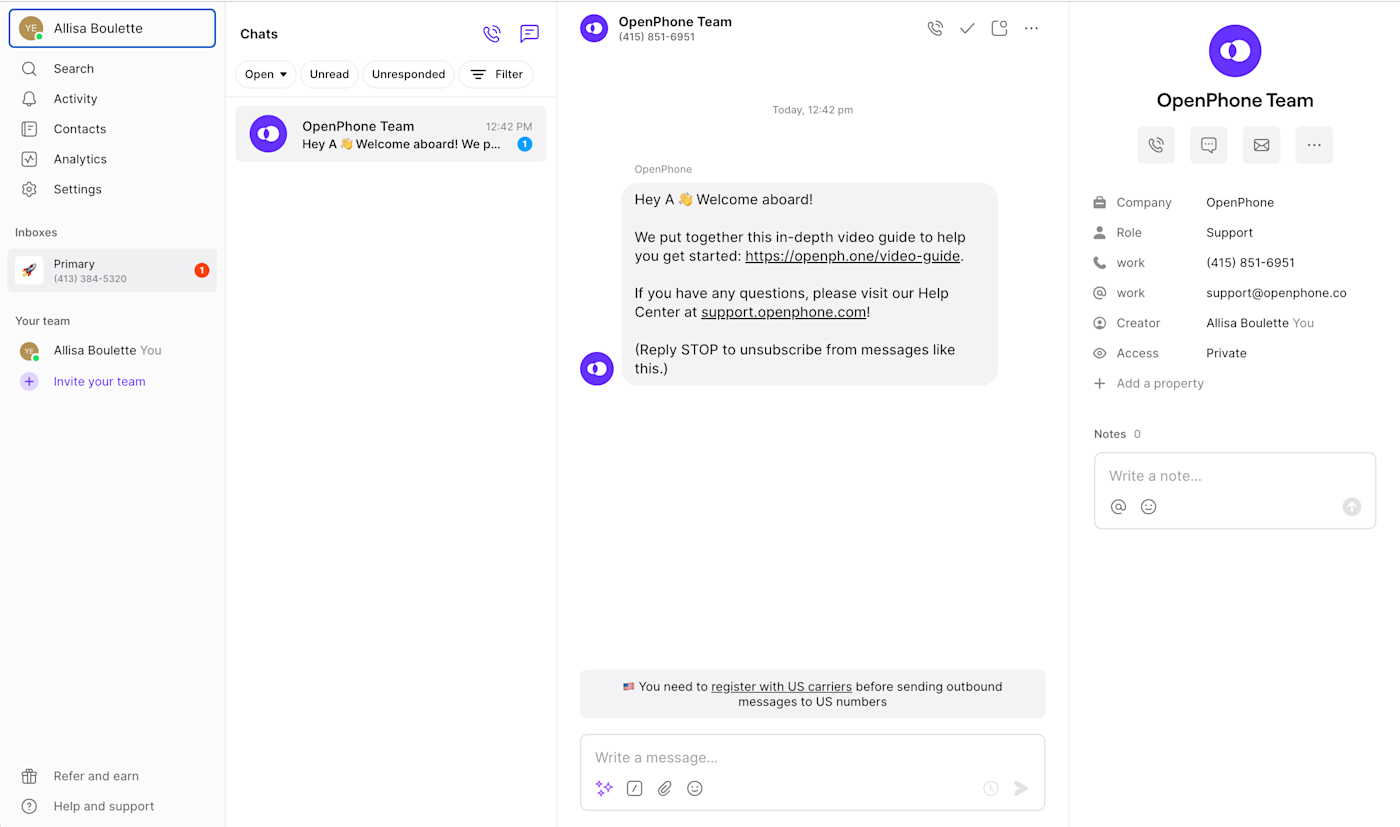Open the video-guide link in message

[853, 256]
